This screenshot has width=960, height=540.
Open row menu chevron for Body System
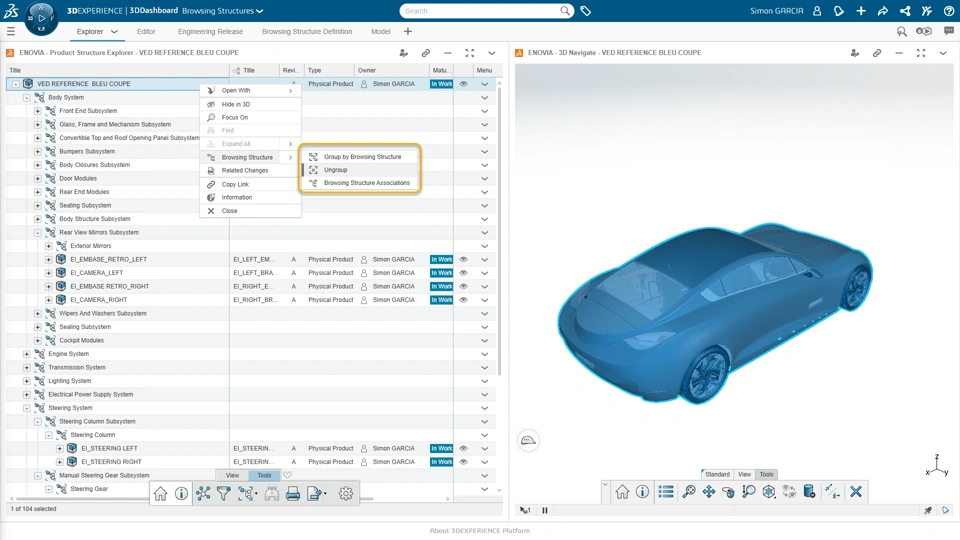pos(484,97)
